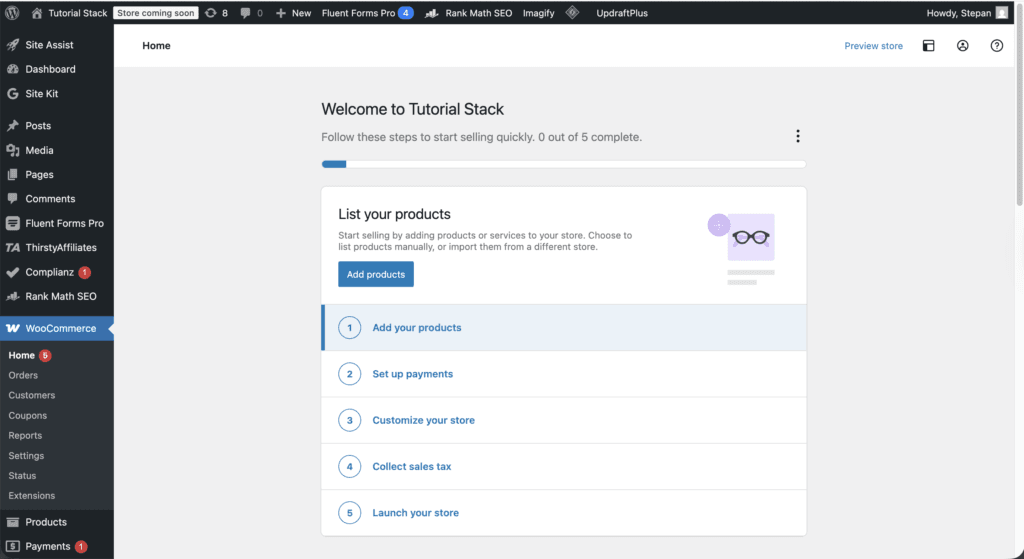Open the Rank Math SEO admin bar icon
Image resolution: width=1024 pixels, height=559 pixels.
431,12
